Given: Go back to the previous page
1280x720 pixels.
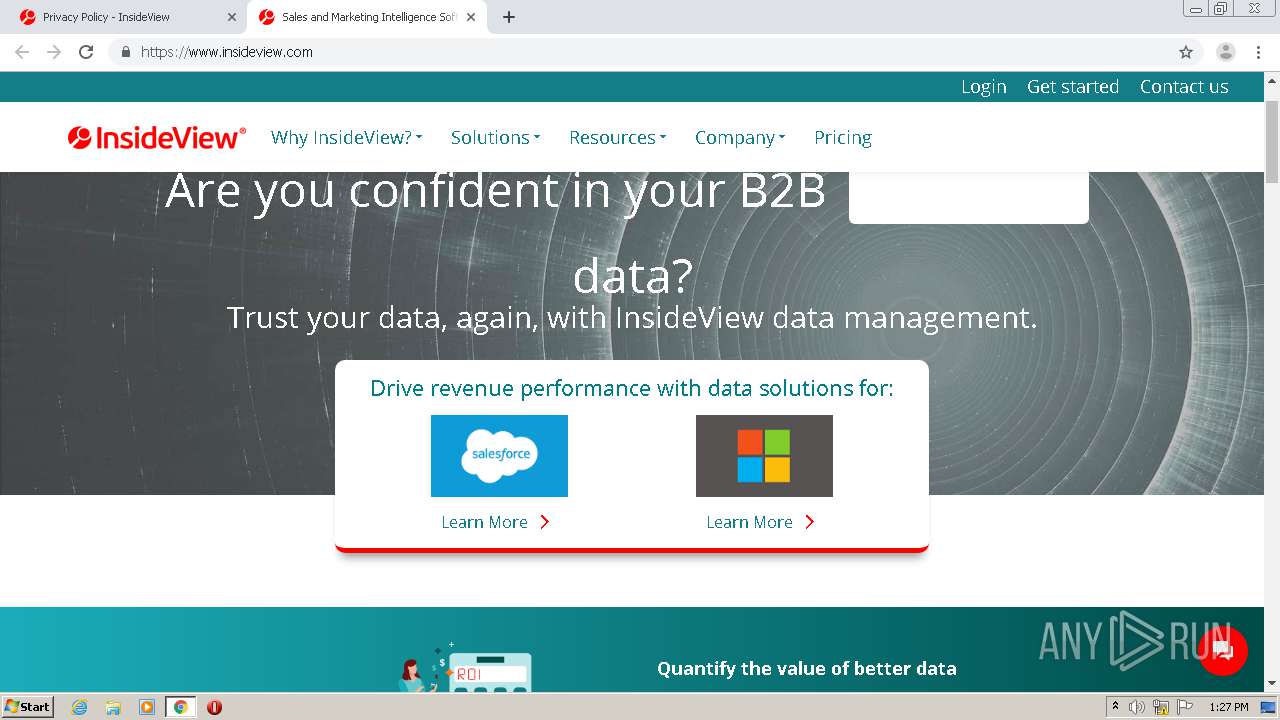Looking at the screenshot, I should [x=22, y=52].
